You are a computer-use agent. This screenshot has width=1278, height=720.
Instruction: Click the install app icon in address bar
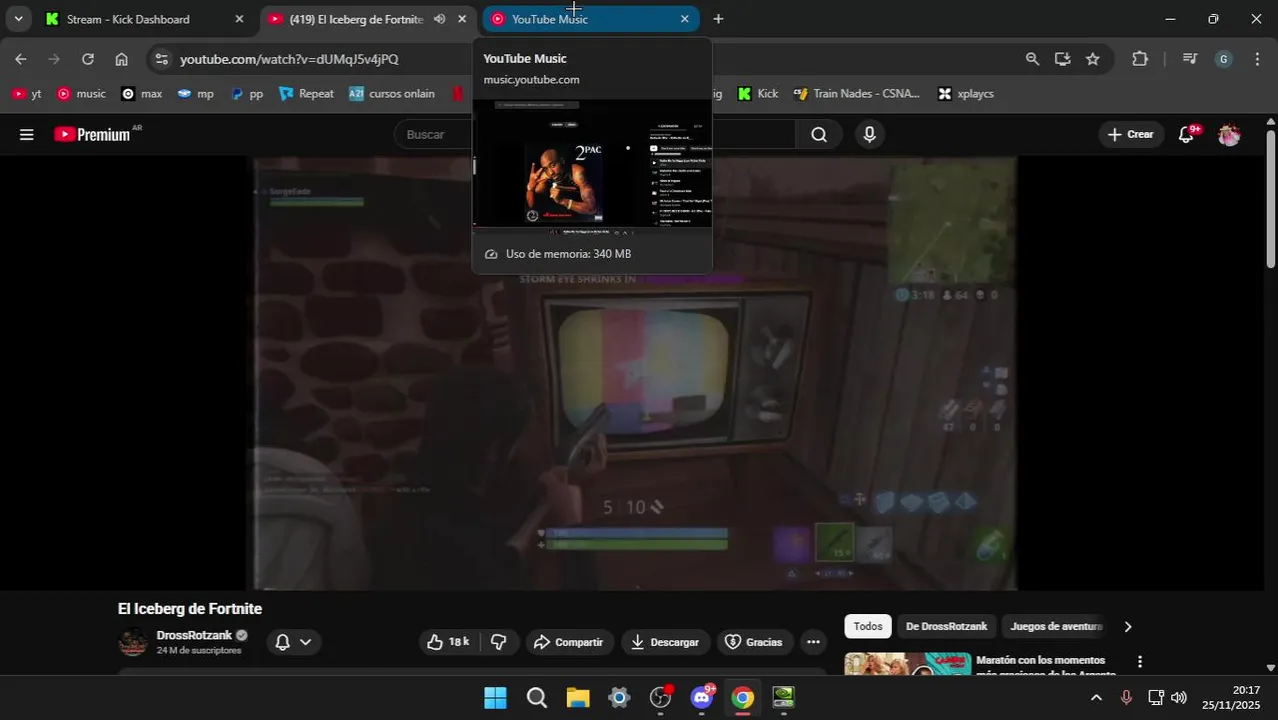(x=1062, y=59)
